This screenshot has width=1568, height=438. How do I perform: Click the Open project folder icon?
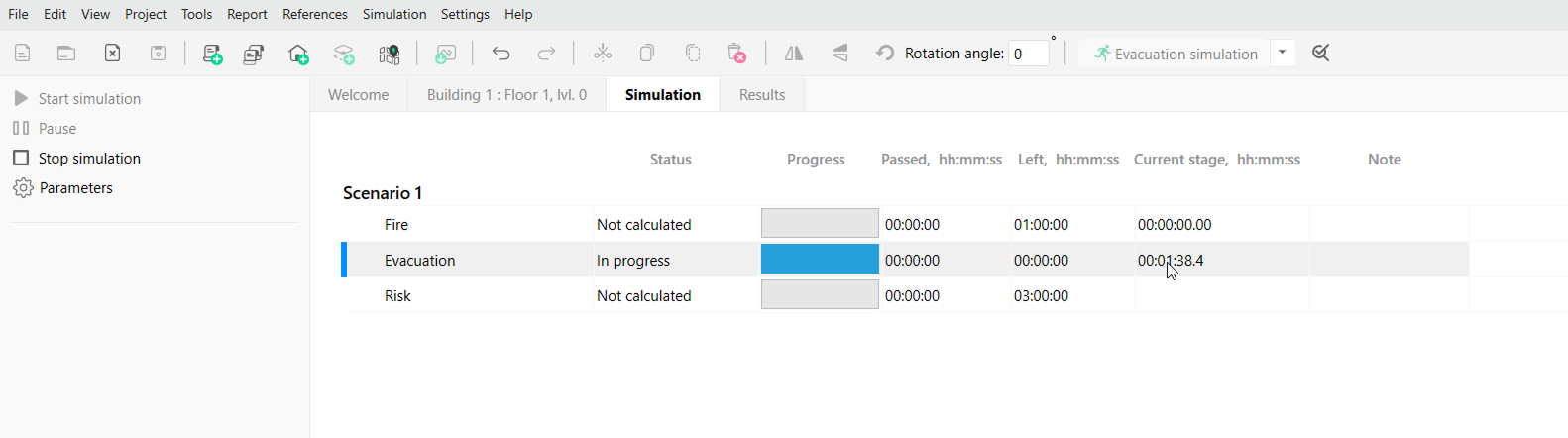66,54
